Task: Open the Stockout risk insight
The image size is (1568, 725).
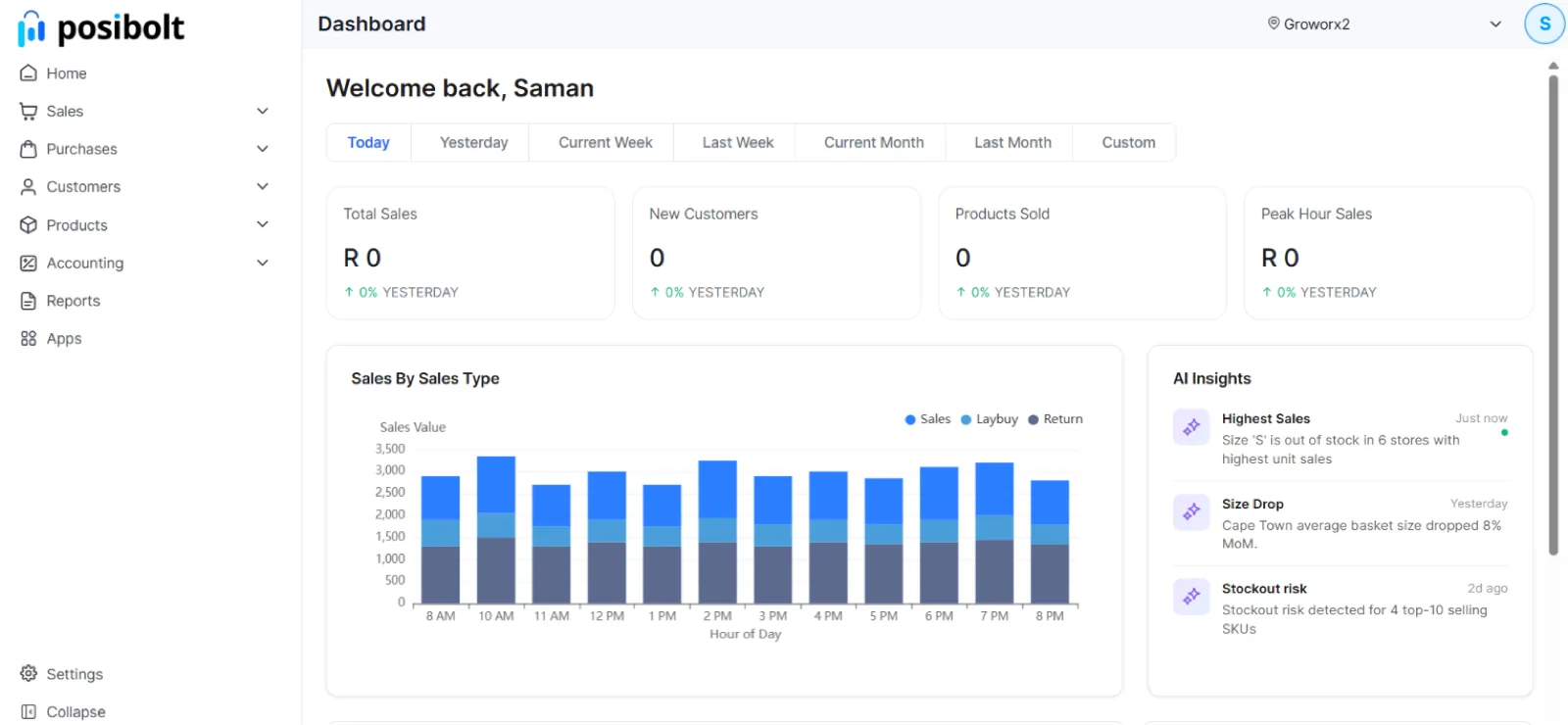Action: pyautogui.click(x=1341, y=608)
